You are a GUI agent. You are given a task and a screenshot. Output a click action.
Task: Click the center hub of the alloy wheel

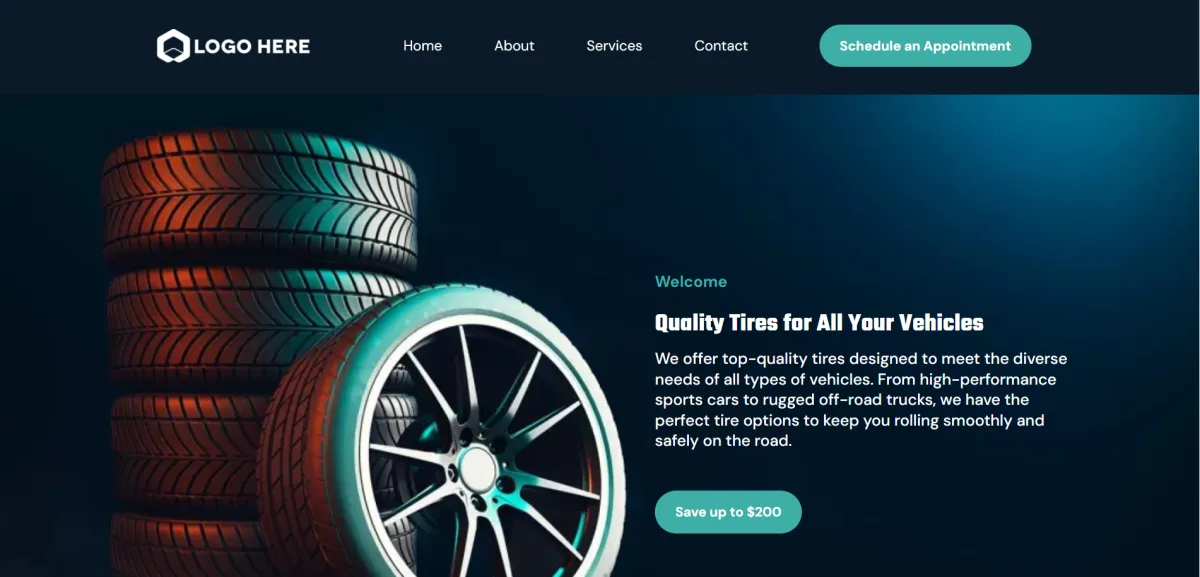[479, 467]
